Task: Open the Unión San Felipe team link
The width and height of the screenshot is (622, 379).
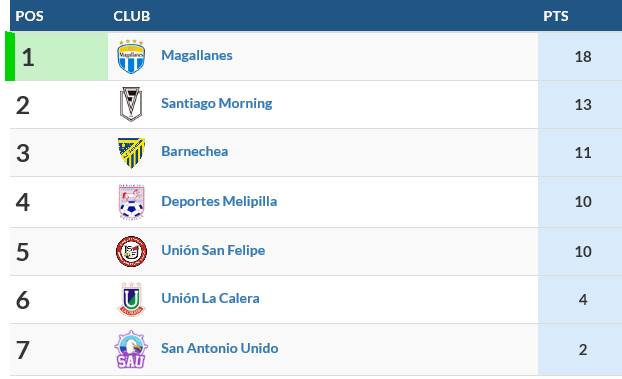Action: (213, 250)
